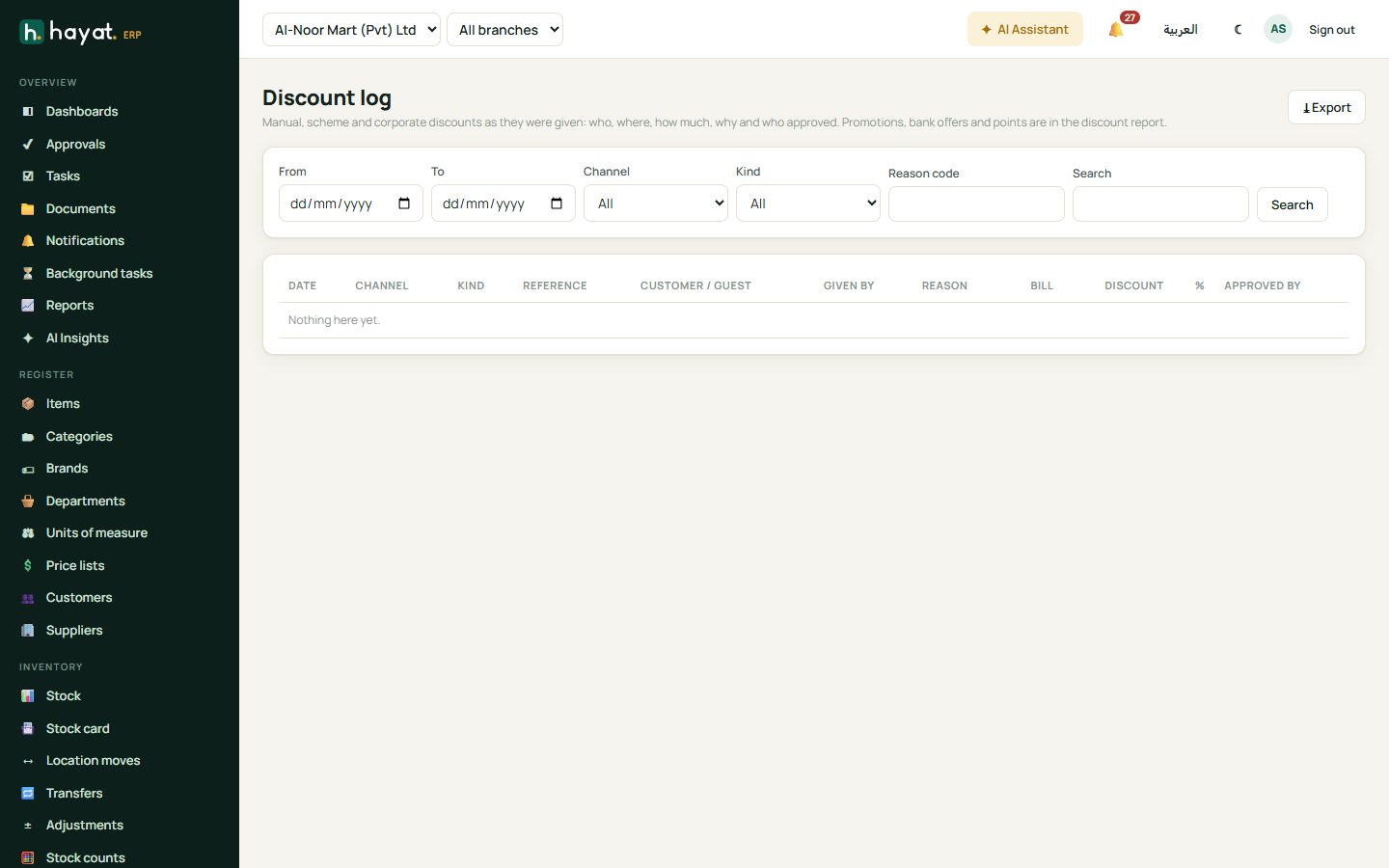This screenshot has width=1389, height=868.
Task: Switch language to العربية
Action: tap(1181, 30)
